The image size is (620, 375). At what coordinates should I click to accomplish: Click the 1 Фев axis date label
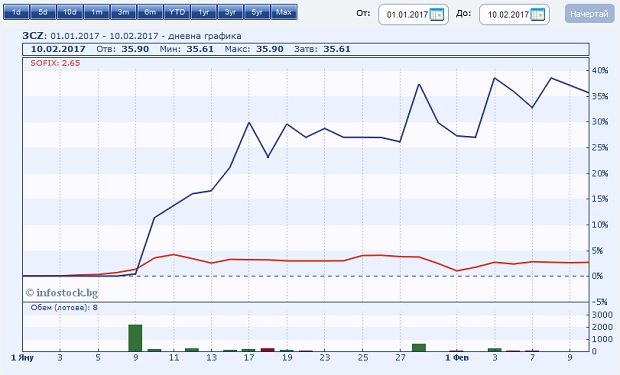(x=457, y=358)
